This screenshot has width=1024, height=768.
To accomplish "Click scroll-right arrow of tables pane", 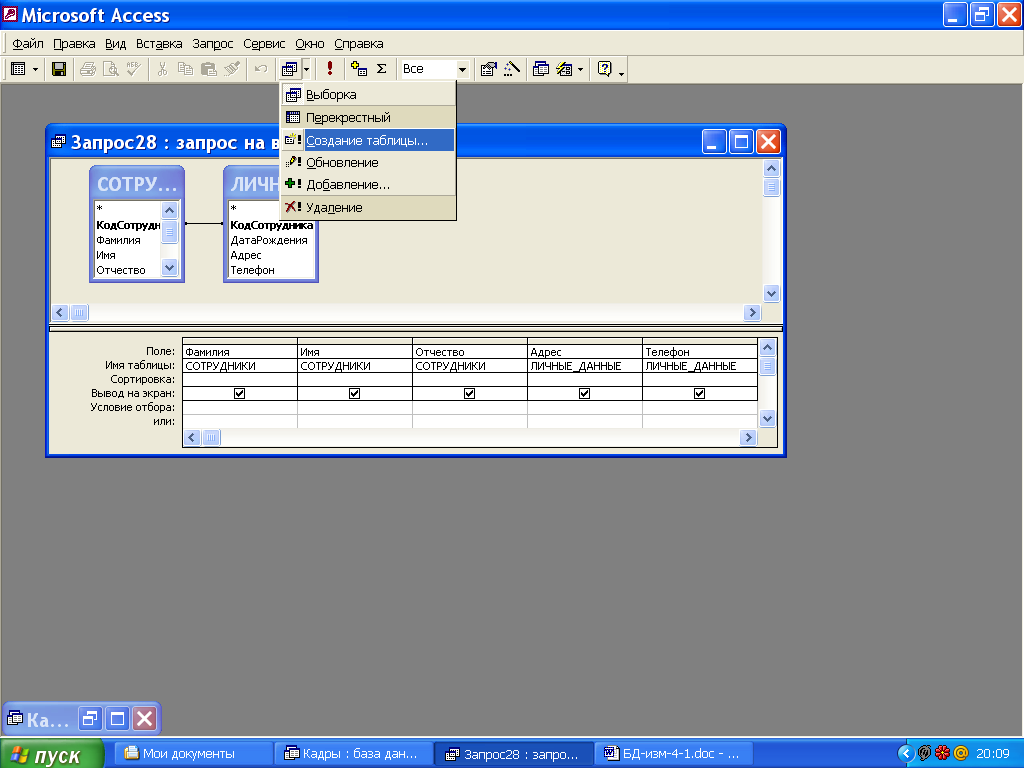I will (752, 313).
